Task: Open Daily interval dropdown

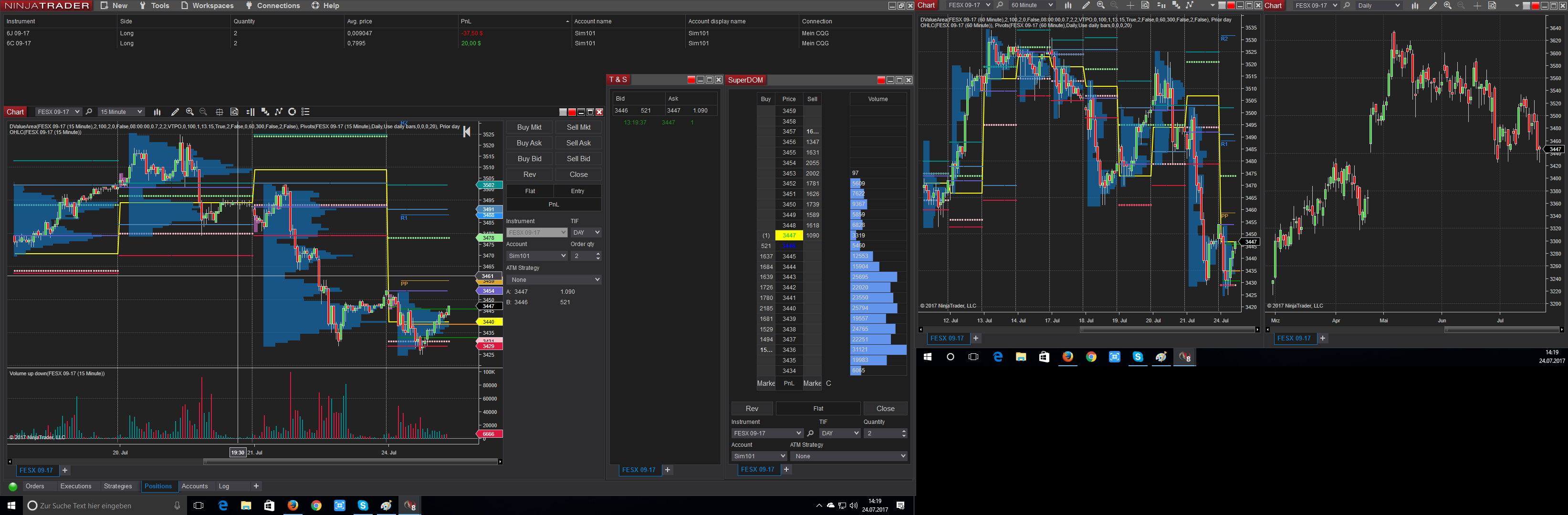Action: click(x=1379, y=5)
